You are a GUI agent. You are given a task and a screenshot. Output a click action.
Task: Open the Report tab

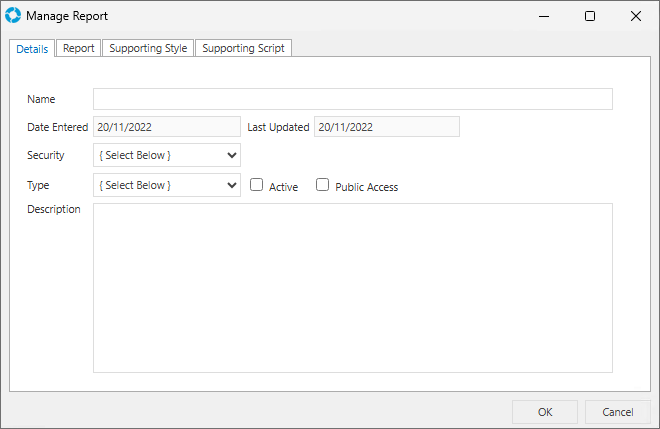[79, 48]
